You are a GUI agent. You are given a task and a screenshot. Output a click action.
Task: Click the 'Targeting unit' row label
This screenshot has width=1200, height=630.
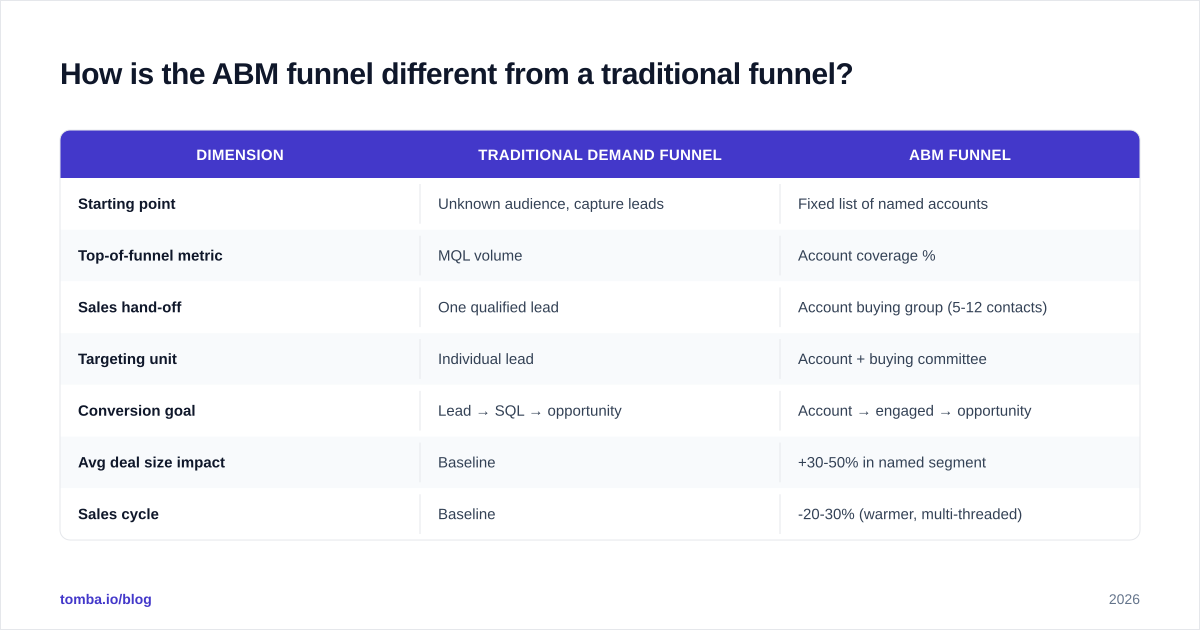click(x=127, y=359)
